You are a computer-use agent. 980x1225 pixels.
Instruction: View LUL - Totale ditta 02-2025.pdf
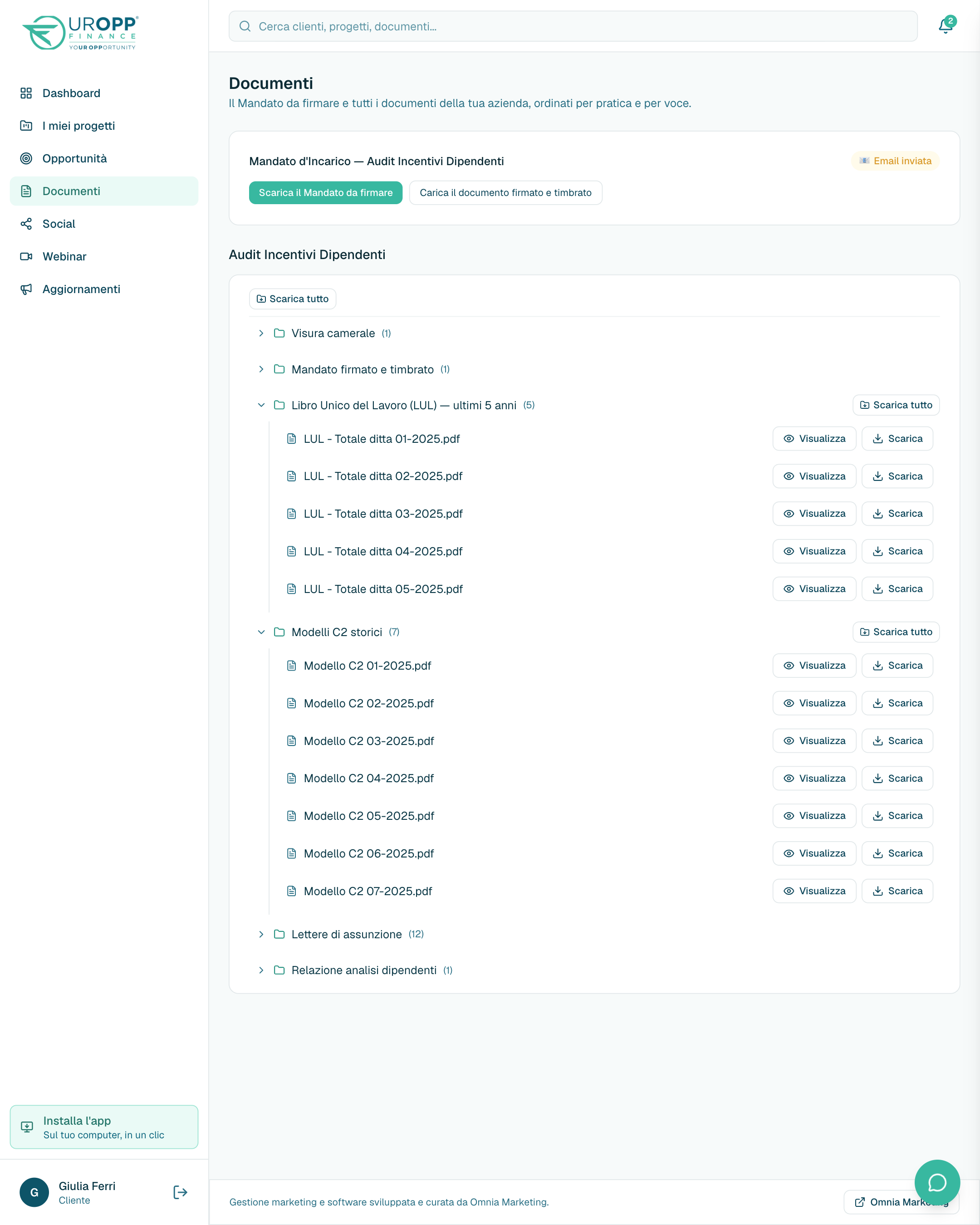814,476
